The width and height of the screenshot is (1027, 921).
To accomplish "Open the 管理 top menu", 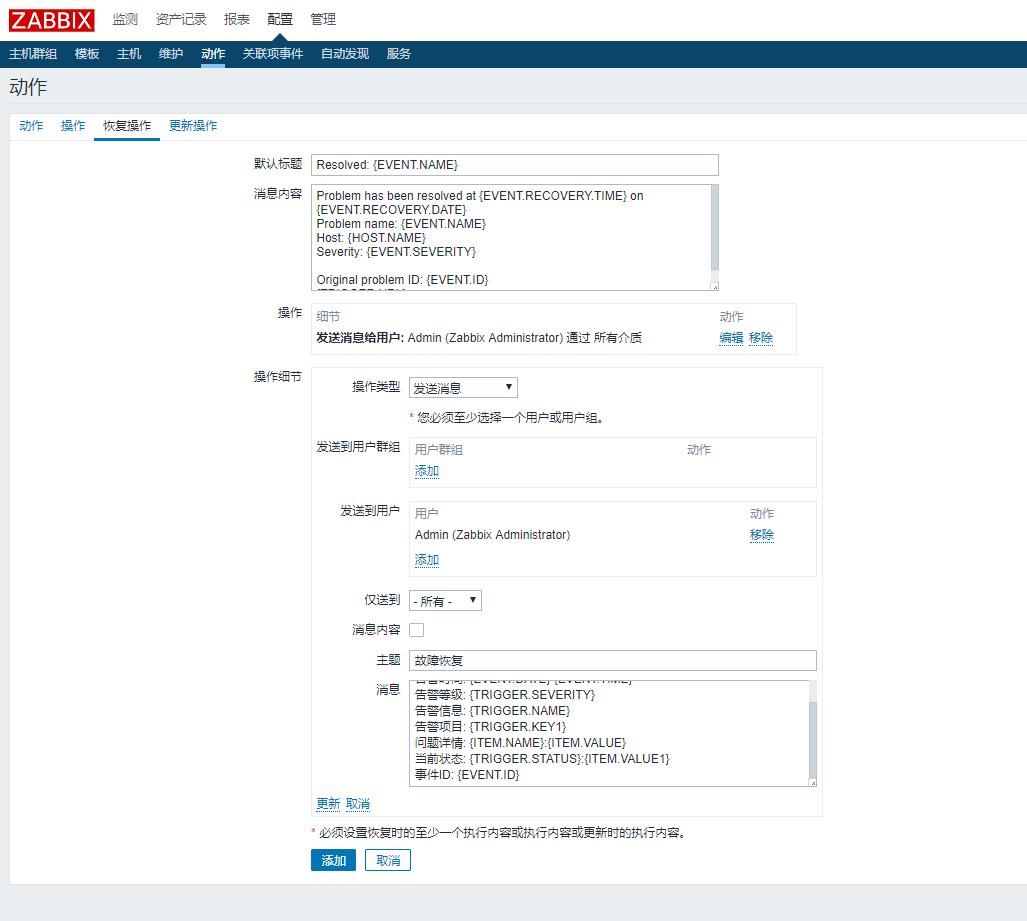I will pos(323,20).
